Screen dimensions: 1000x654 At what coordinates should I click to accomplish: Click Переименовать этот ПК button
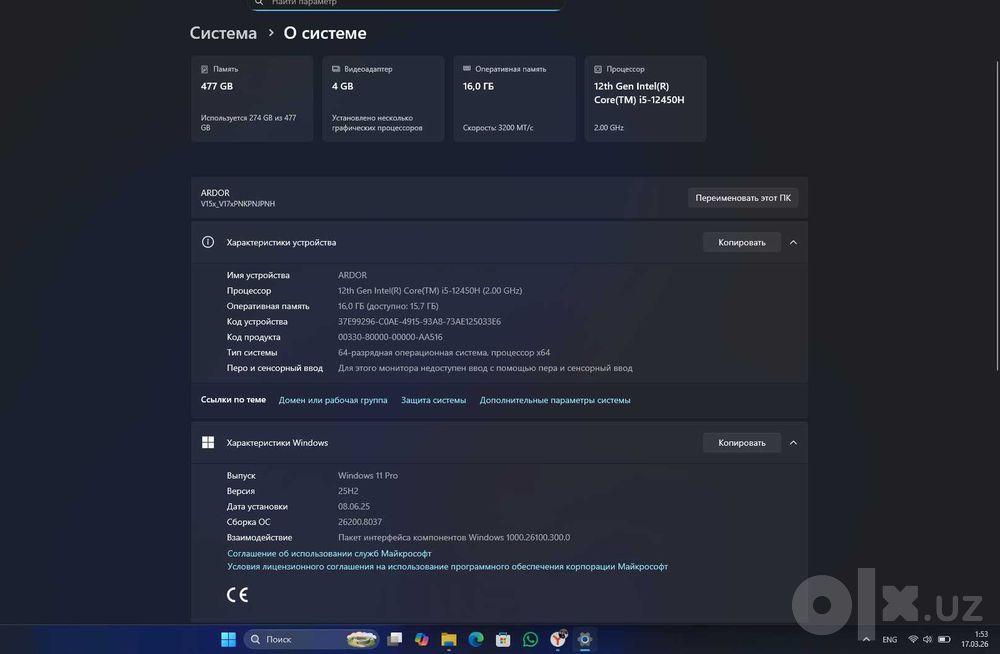tap(743, 198)
